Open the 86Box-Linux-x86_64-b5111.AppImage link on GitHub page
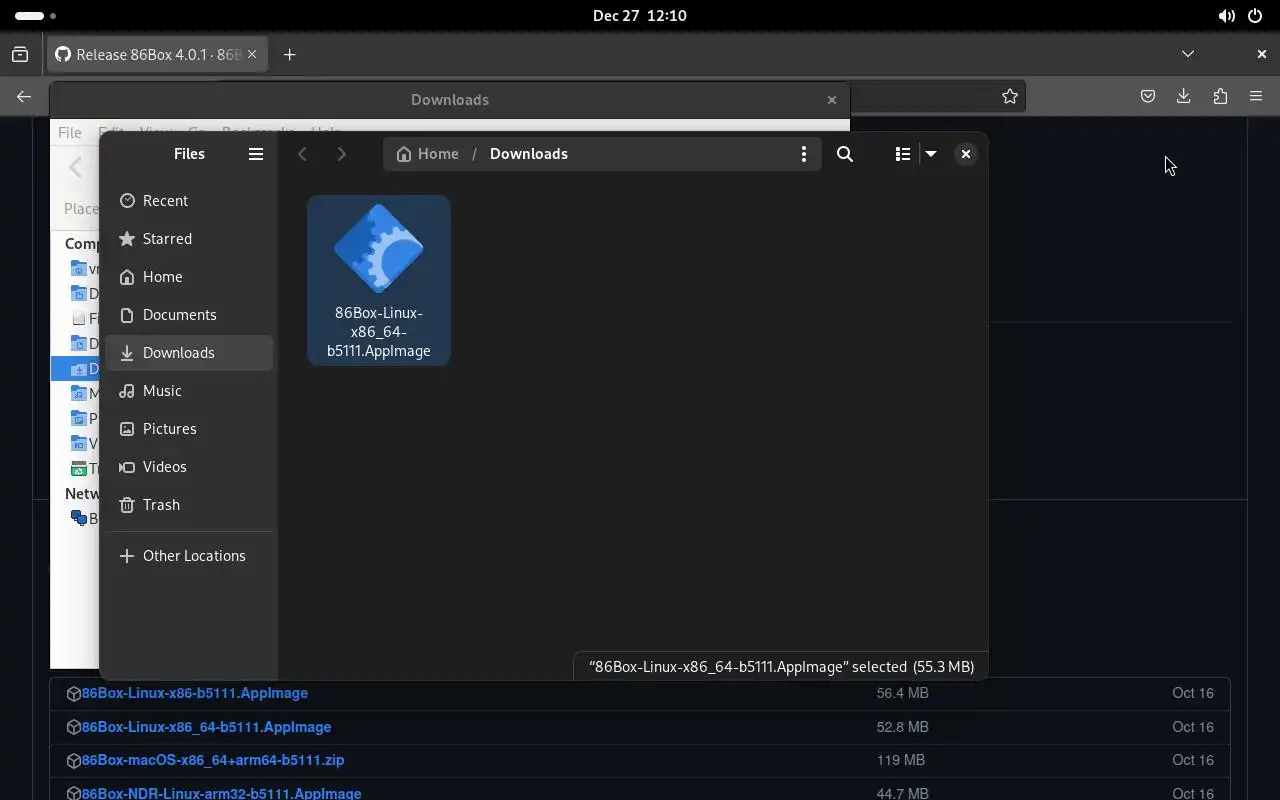1280x800 pixels. click(x=206, y=727)
